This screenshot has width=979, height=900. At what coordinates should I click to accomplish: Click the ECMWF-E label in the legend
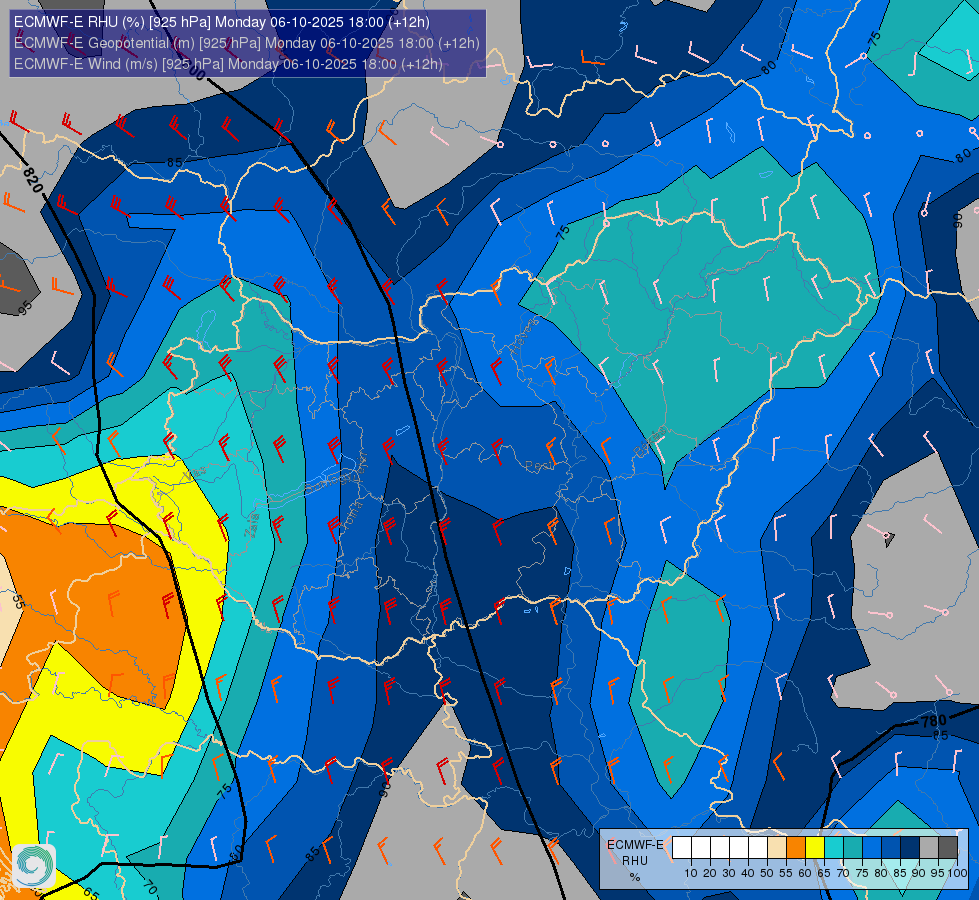tap(635, 844)
